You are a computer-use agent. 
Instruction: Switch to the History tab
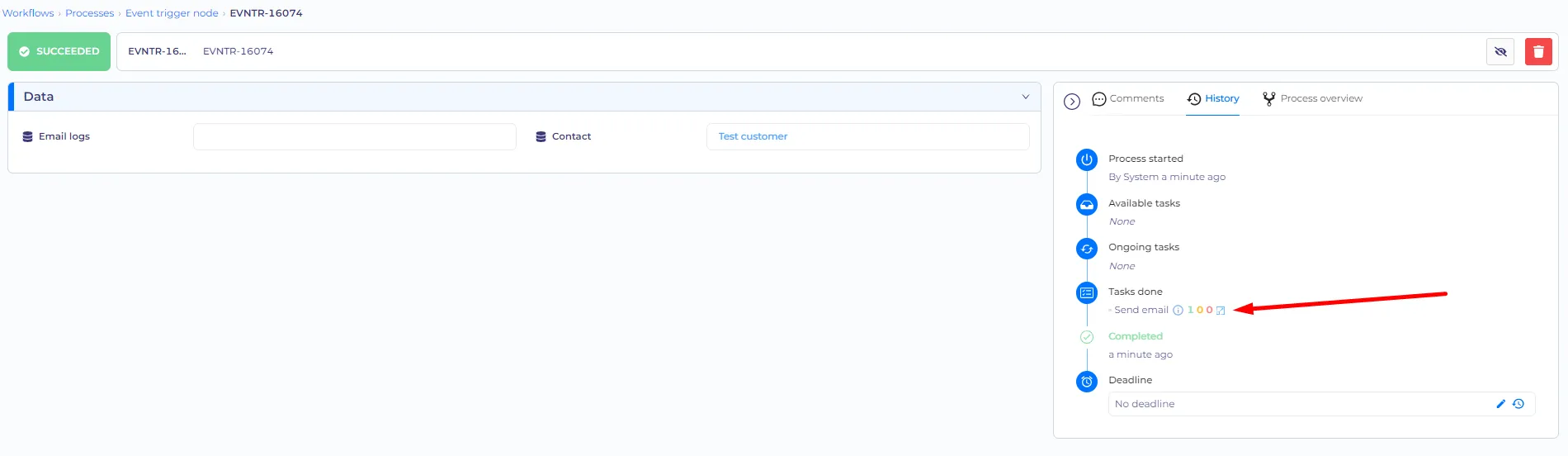tap(1213, 98)
